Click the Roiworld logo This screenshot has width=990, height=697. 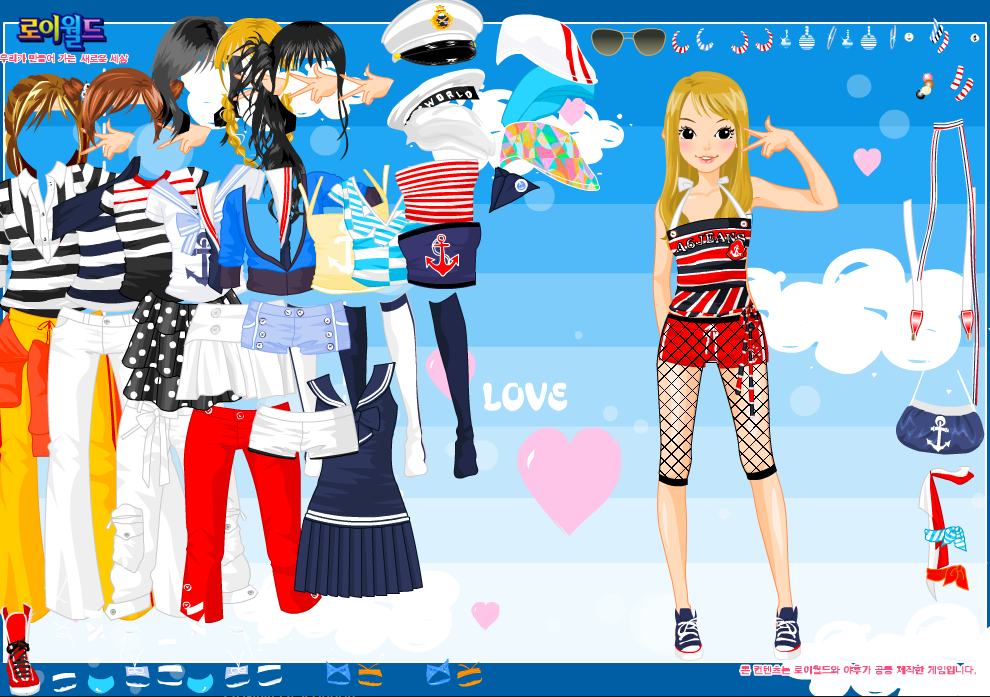coord(62,27)
